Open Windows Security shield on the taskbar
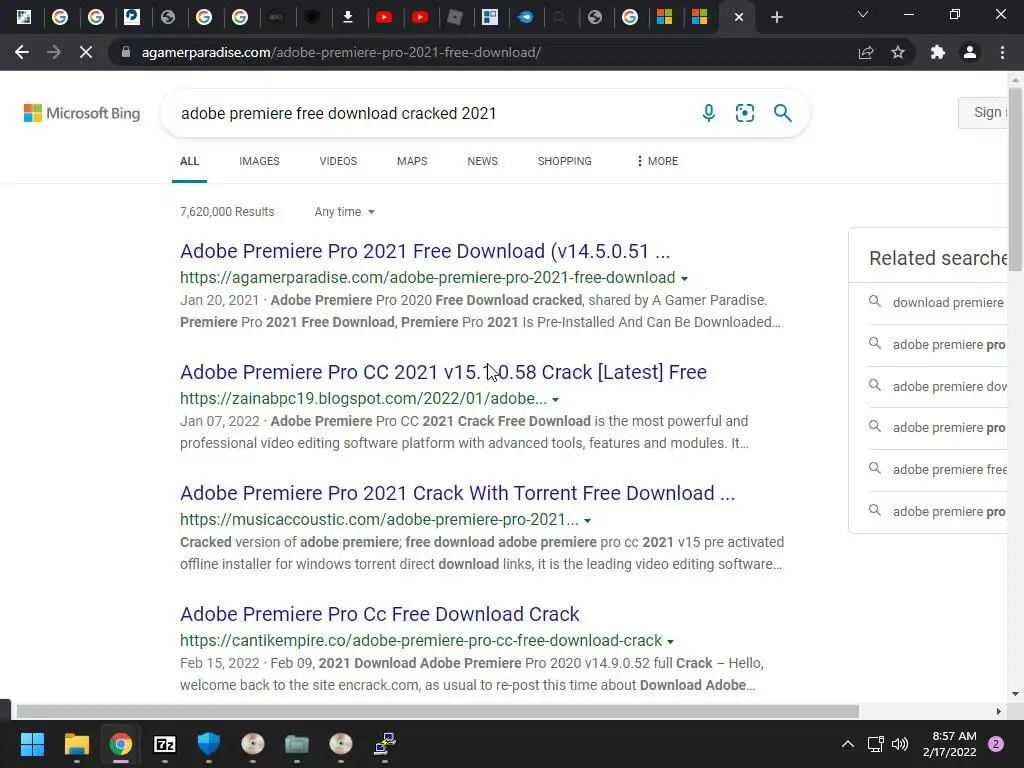Viewport: 1024px width, 768px height. [x=208, y=744]
